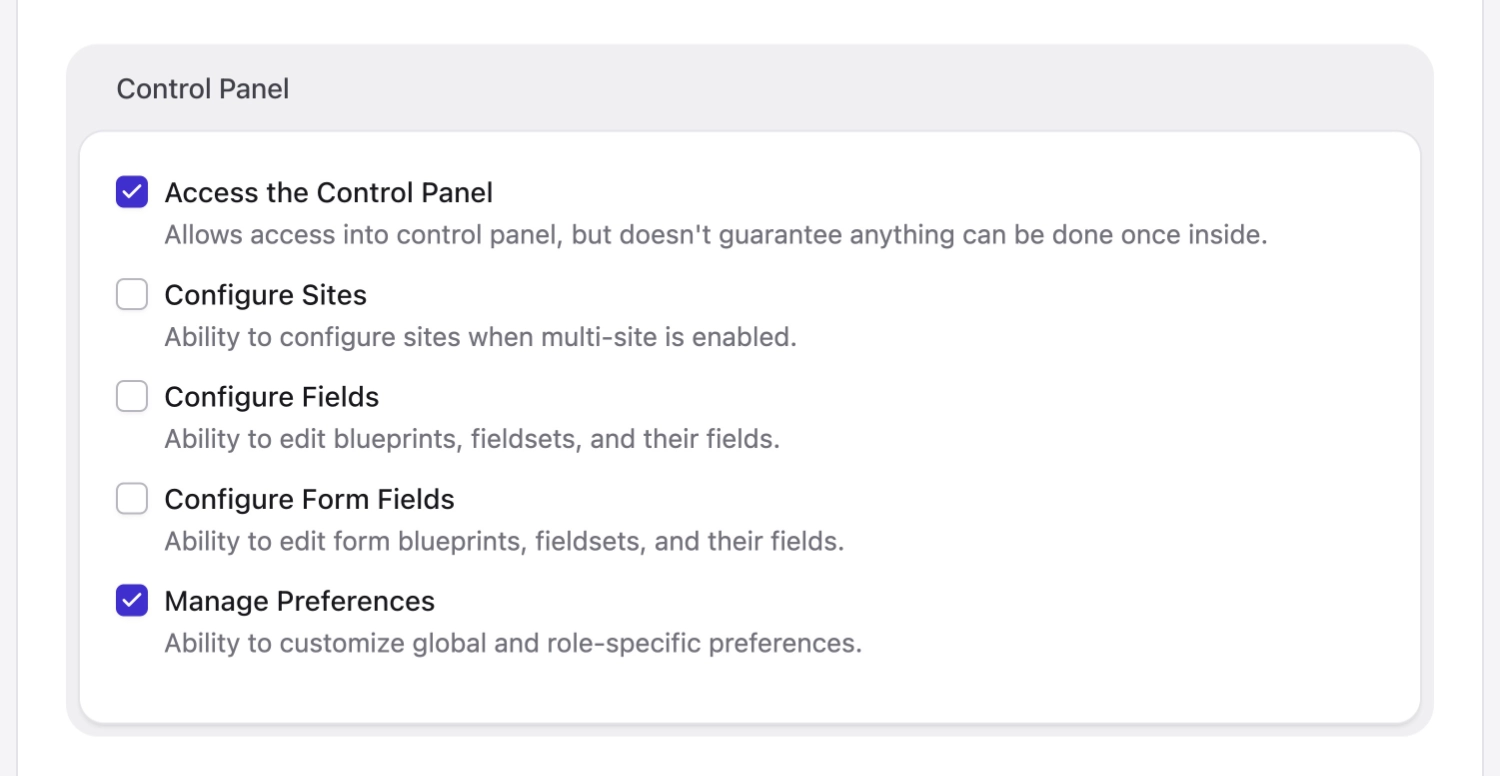Click the checked checkbox beside Manage Preferences
1500x776 pixels.
click(131, 600)
